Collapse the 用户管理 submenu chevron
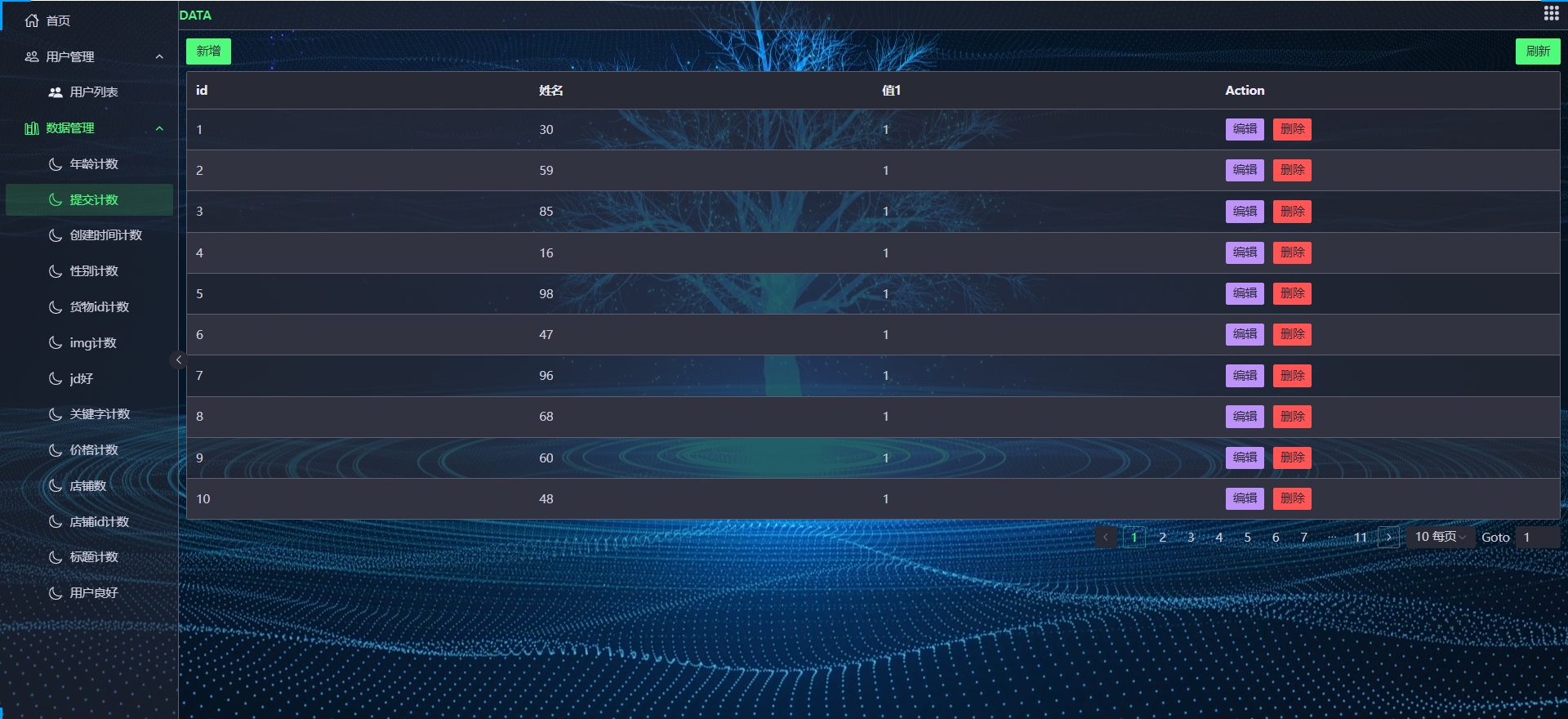The height and width of the screenshot is (719, 1568). pos(159,56)
